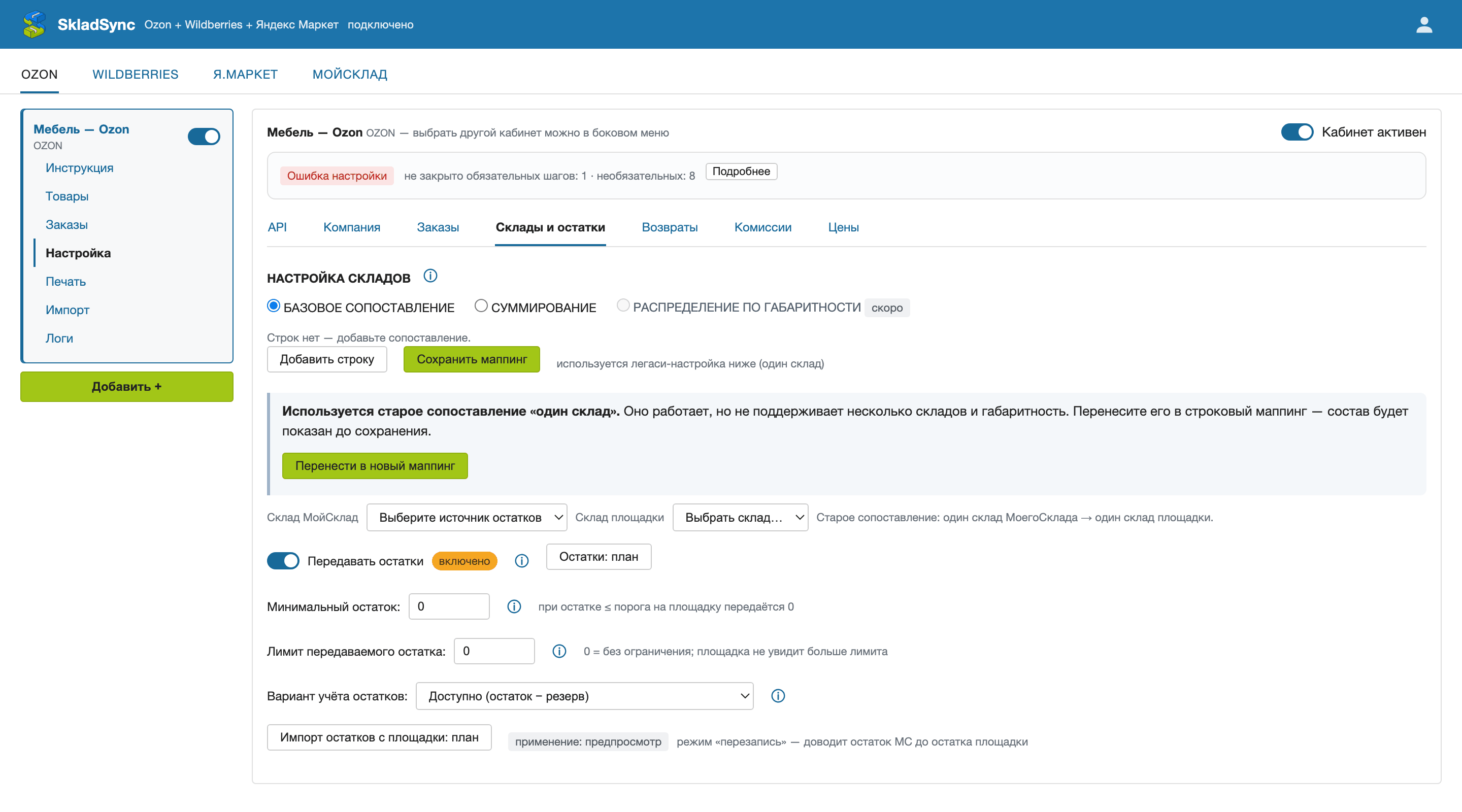Expand the Доступно (остаток − резерв) dropdown
The height and width of the screenshot is (812, 1462).
point(585,696)
